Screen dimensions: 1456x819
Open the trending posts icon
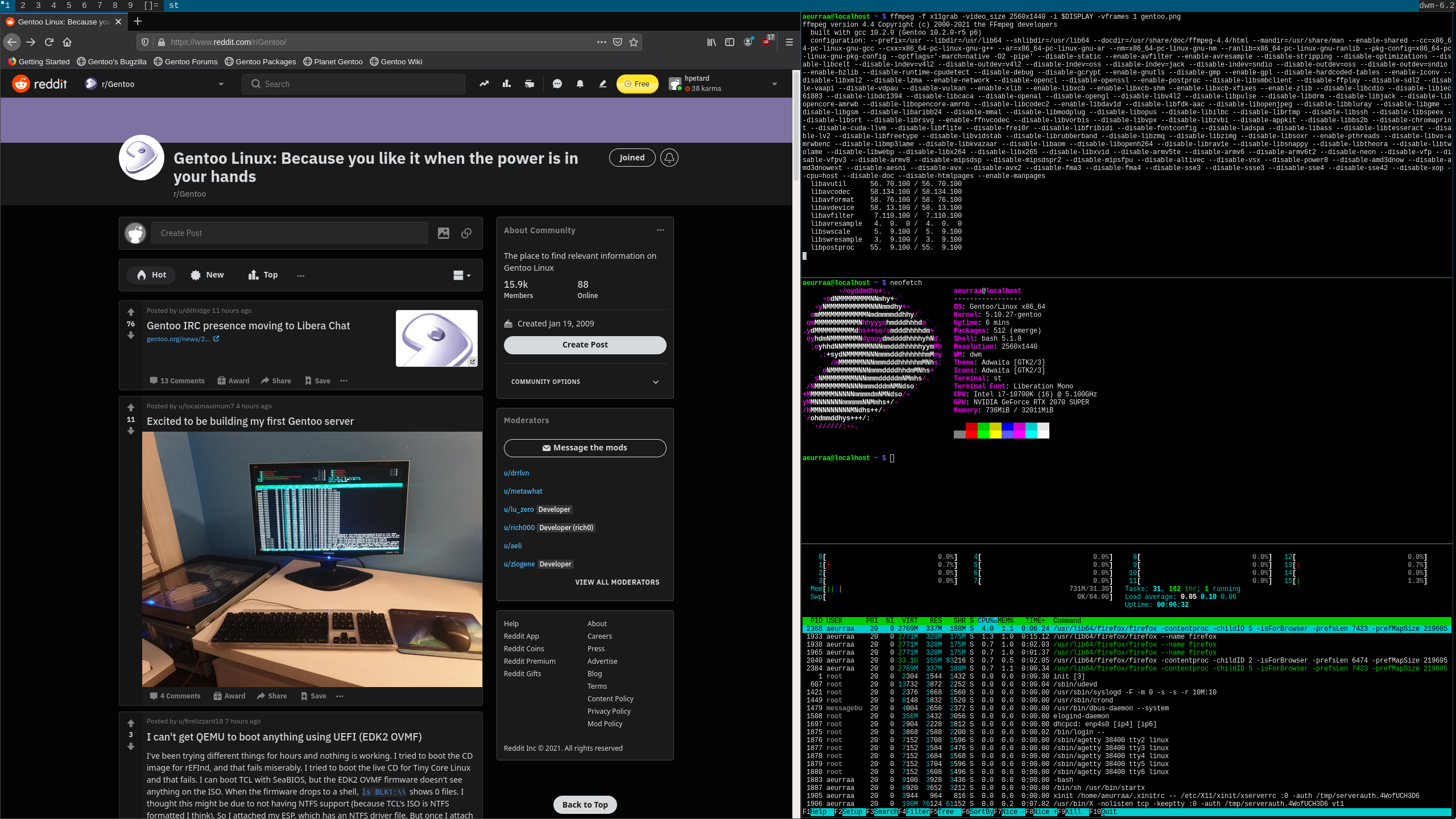(484, 84)
